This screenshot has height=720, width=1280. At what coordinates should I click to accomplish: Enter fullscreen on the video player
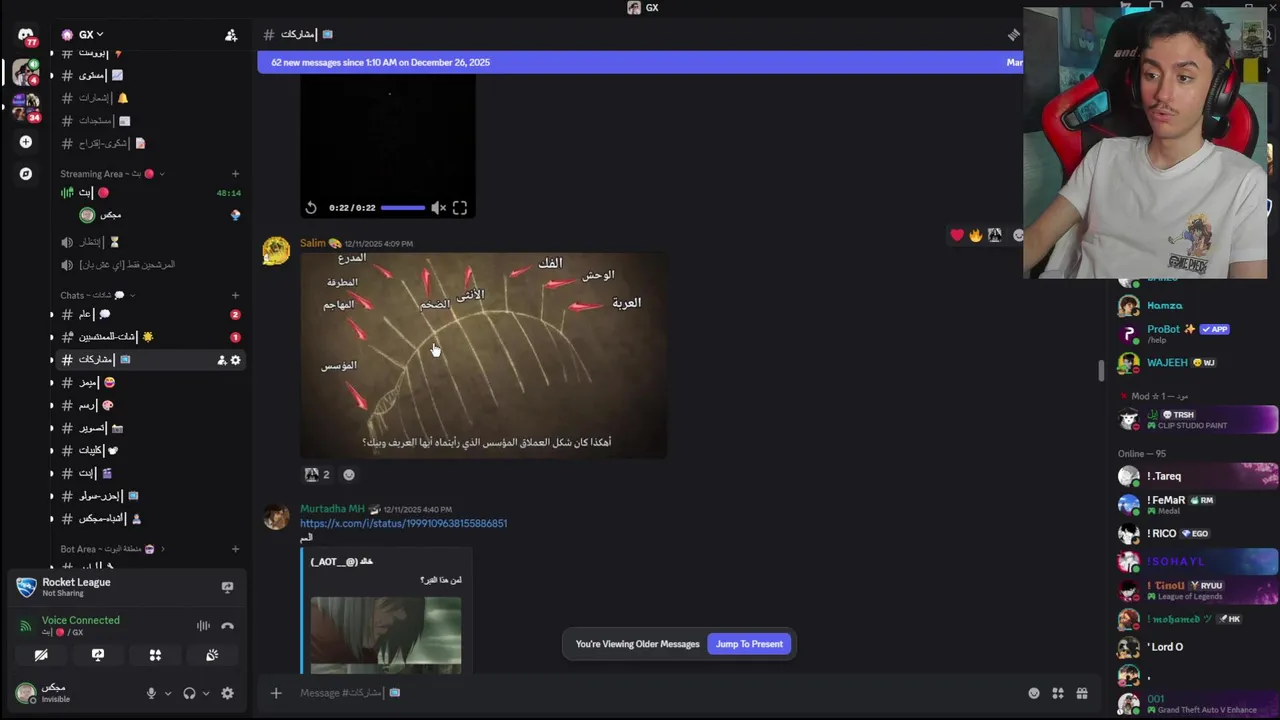pos(460,208)
